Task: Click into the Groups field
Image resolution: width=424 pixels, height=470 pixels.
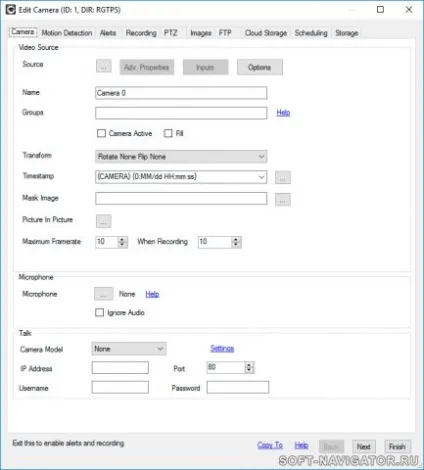Action: [181, 113]
